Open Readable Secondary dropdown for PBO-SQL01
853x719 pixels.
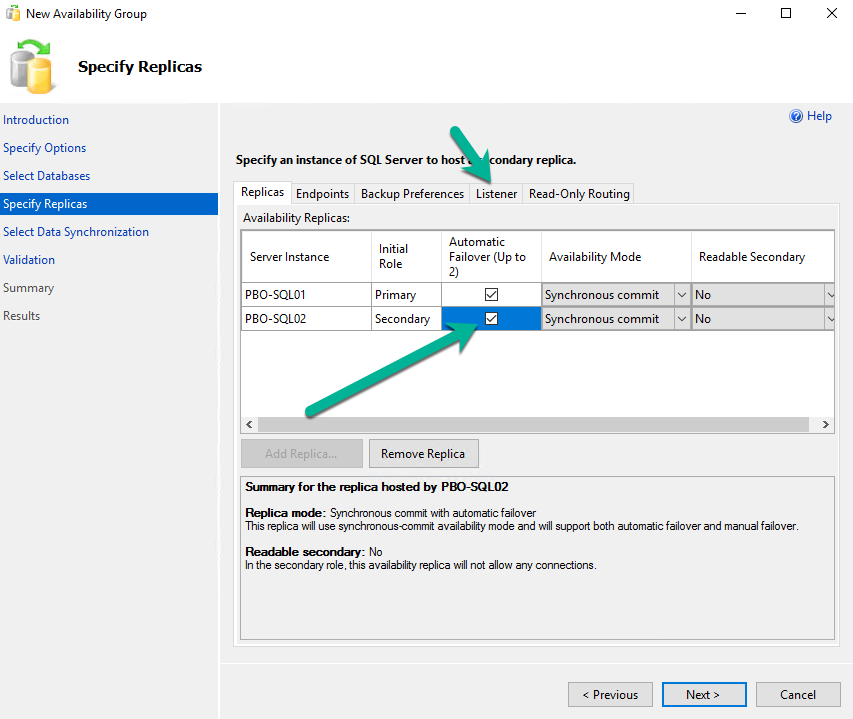coord(830,295)
